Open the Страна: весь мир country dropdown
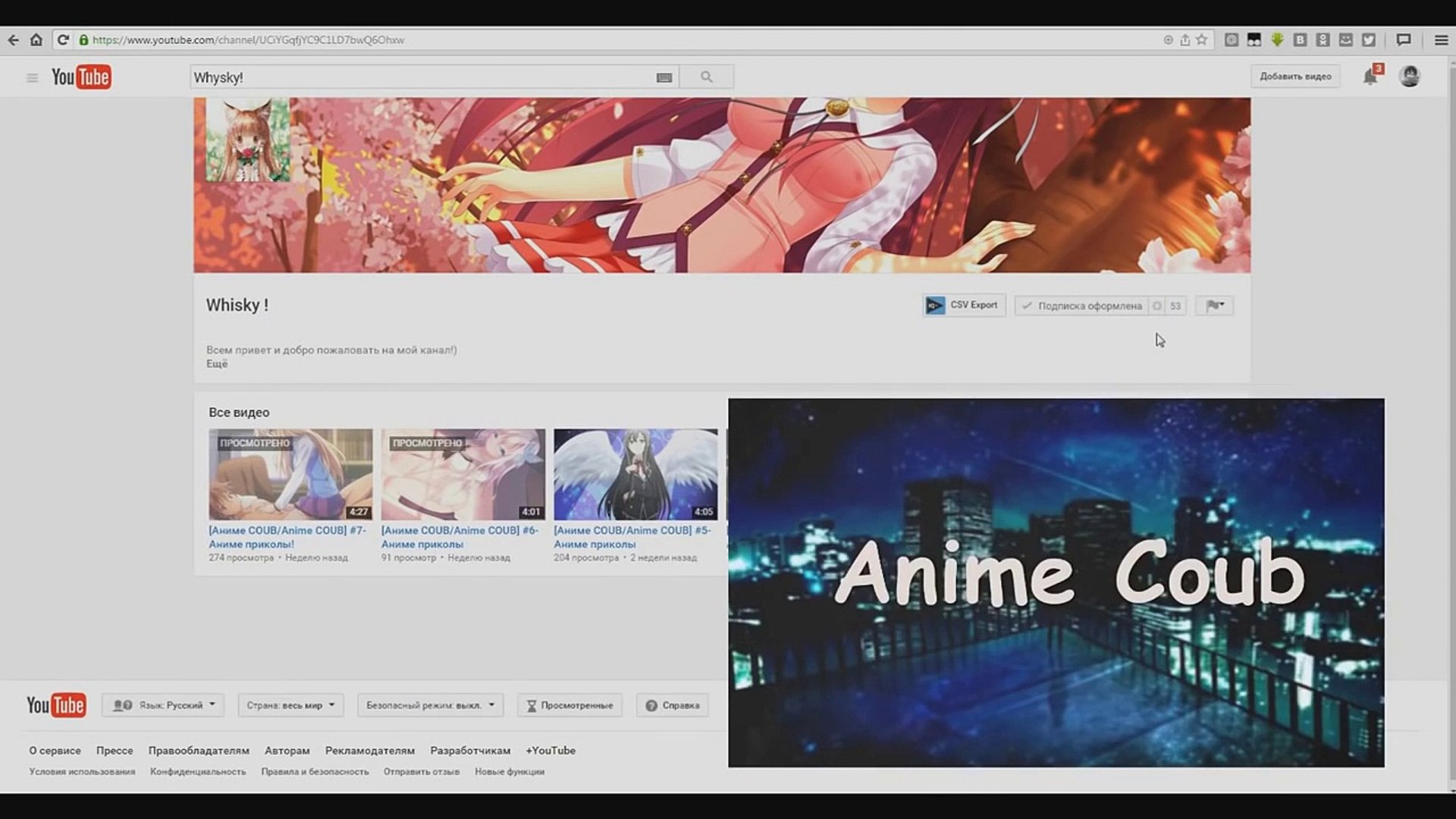The height and width of the screenshot is (819, 1456). point(290,705)
